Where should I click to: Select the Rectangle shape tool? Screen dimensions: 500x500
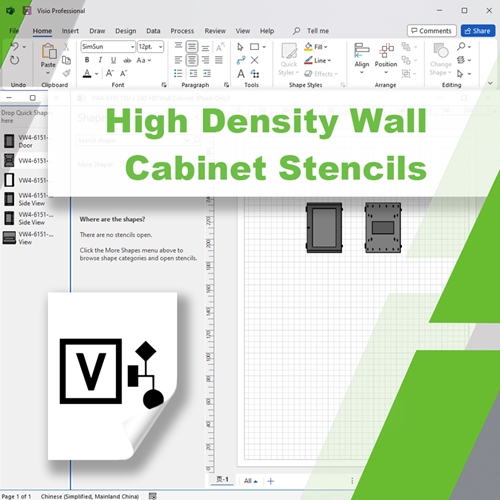(254, 47)
